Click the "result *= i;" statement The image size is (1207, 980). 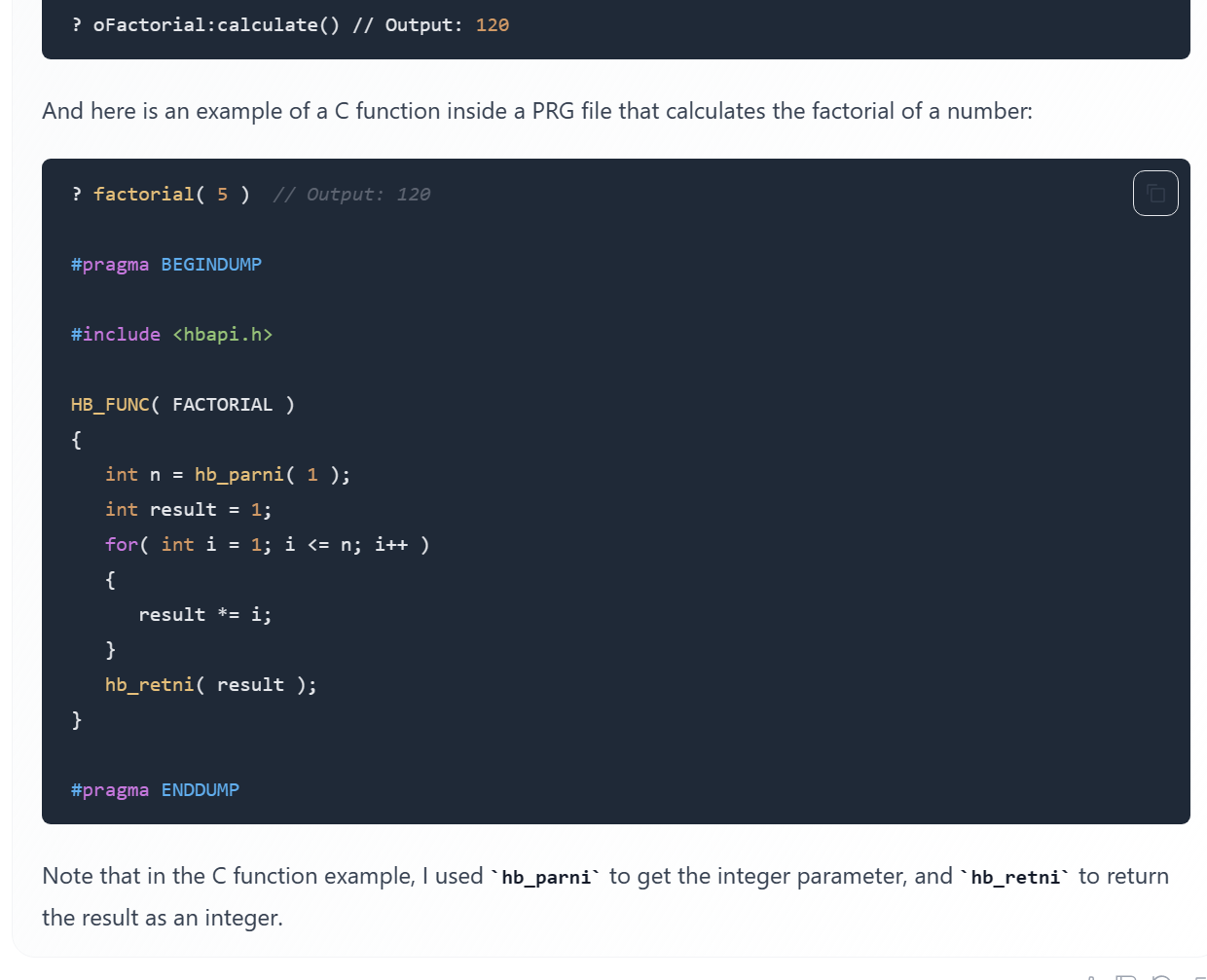pyautogui.click(x=205, y=615)
